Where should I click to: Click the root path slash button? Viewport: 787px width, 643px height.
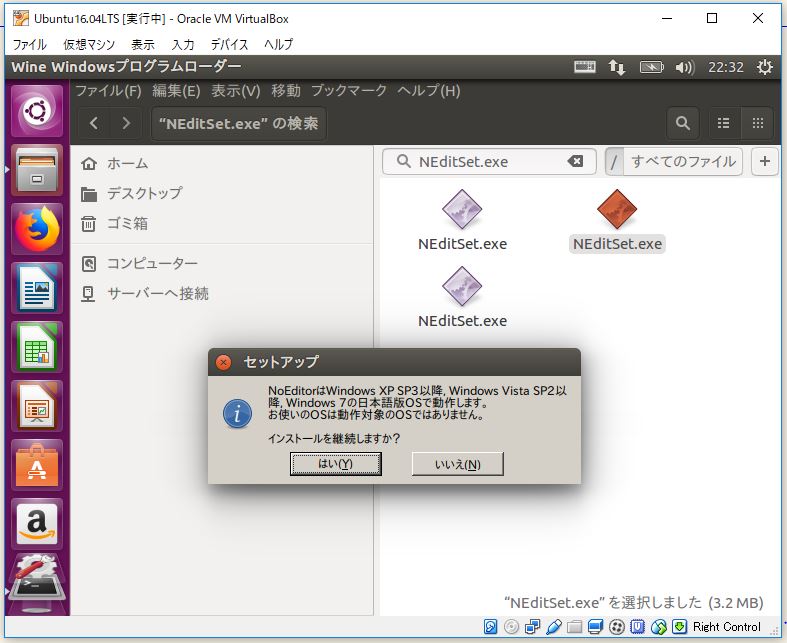[x=614, y=162]
